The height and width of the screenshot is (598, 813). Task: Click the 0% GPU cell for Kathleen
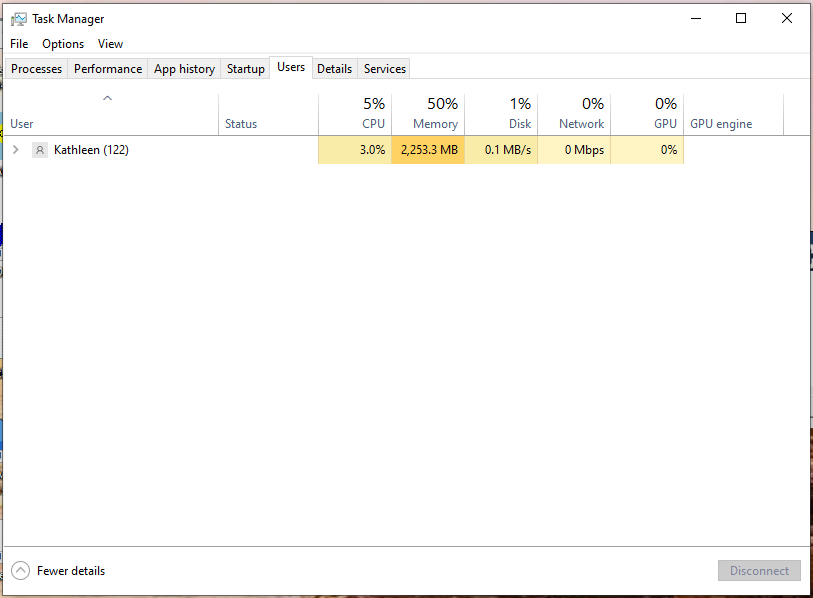click(x=647, y=150)
